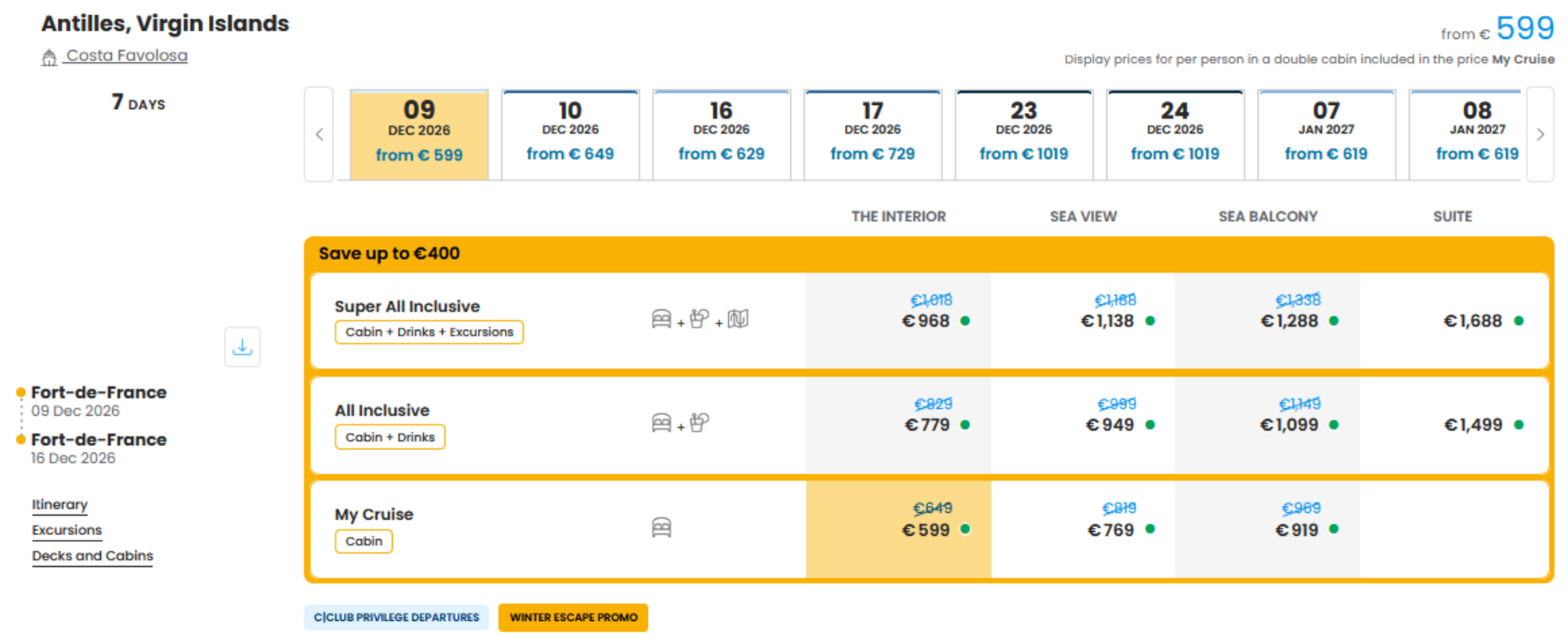Choose Super All Inclusive suite at €1,688
Viewport: 1568px width, 636px height.
pyautogui.click(x=1454, y=320)
